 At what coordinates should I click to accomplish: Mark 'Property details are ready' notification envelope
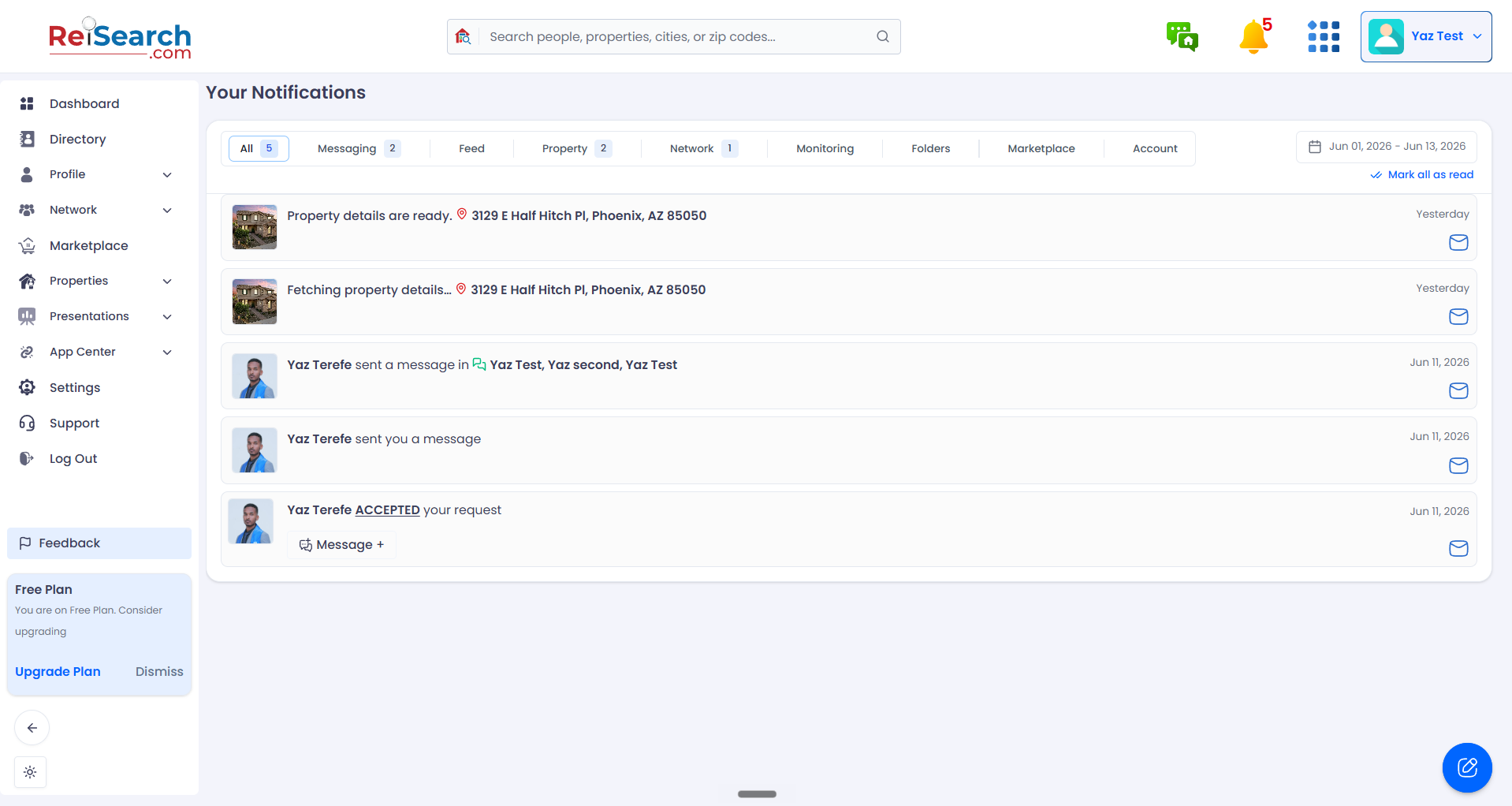tap(1458, 242)
